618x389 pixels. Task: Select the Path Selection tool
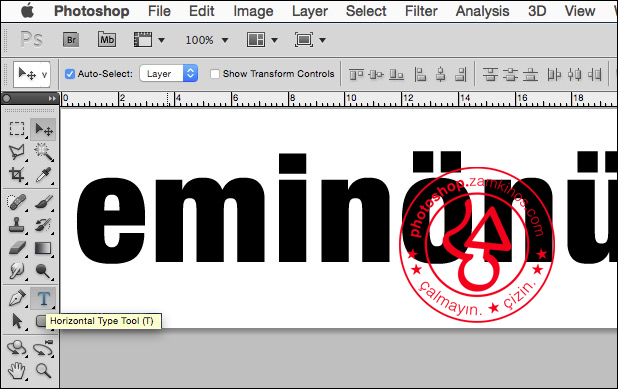pyautogui.click(x=17, y=321)
